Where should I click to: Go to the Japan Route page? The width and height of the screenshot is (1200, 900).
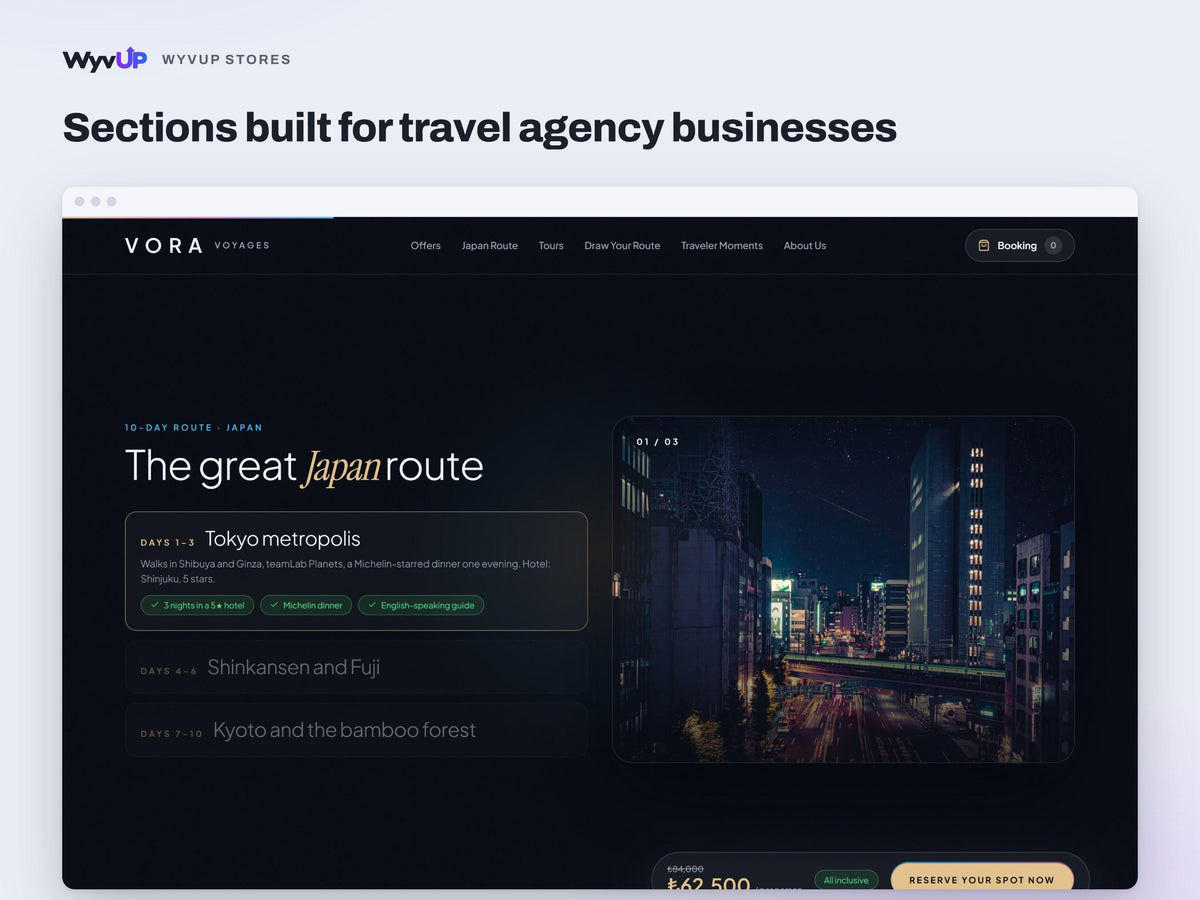(x=490, y=245)
